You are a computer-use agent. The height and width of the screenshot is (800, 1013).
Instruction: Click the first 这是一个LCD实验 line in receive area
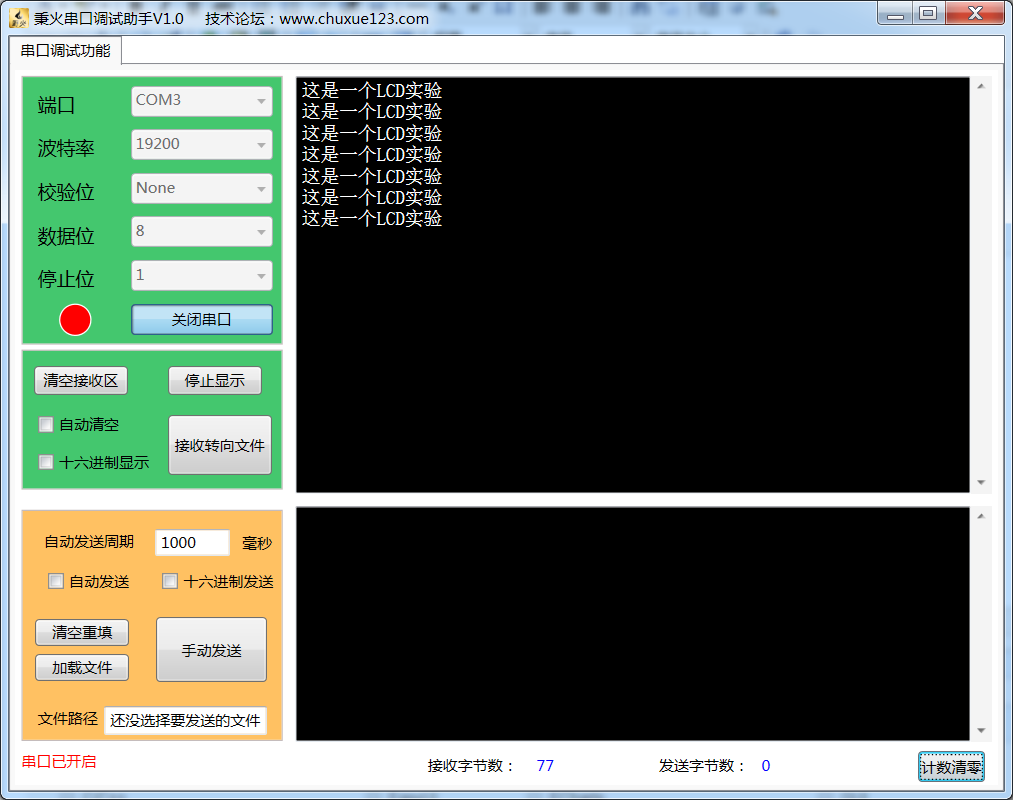pyautogui.click(x=371, y=90)
